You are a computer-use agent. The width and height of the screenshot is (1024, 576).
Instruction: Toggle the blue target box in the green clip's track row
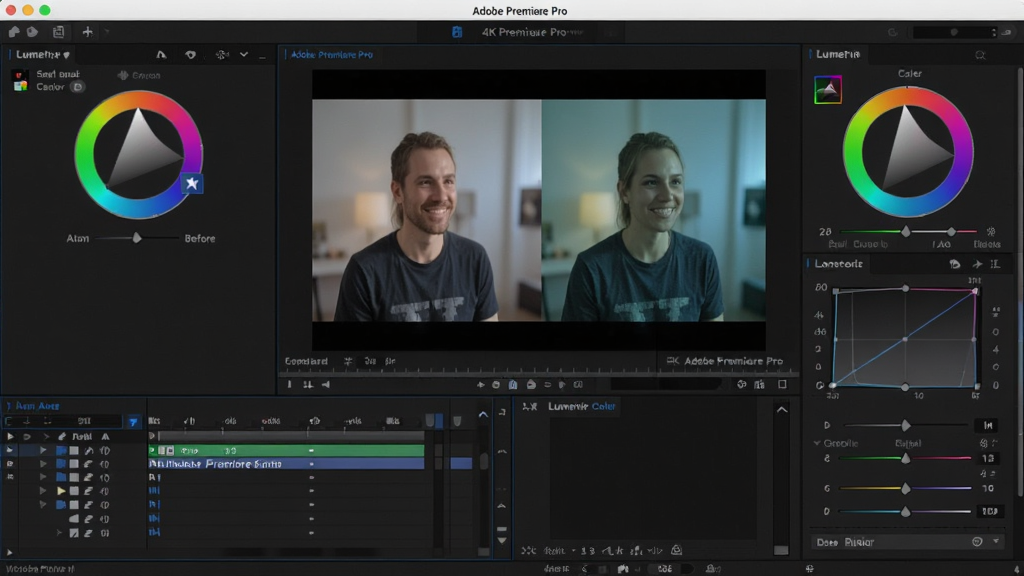(61, 451)
